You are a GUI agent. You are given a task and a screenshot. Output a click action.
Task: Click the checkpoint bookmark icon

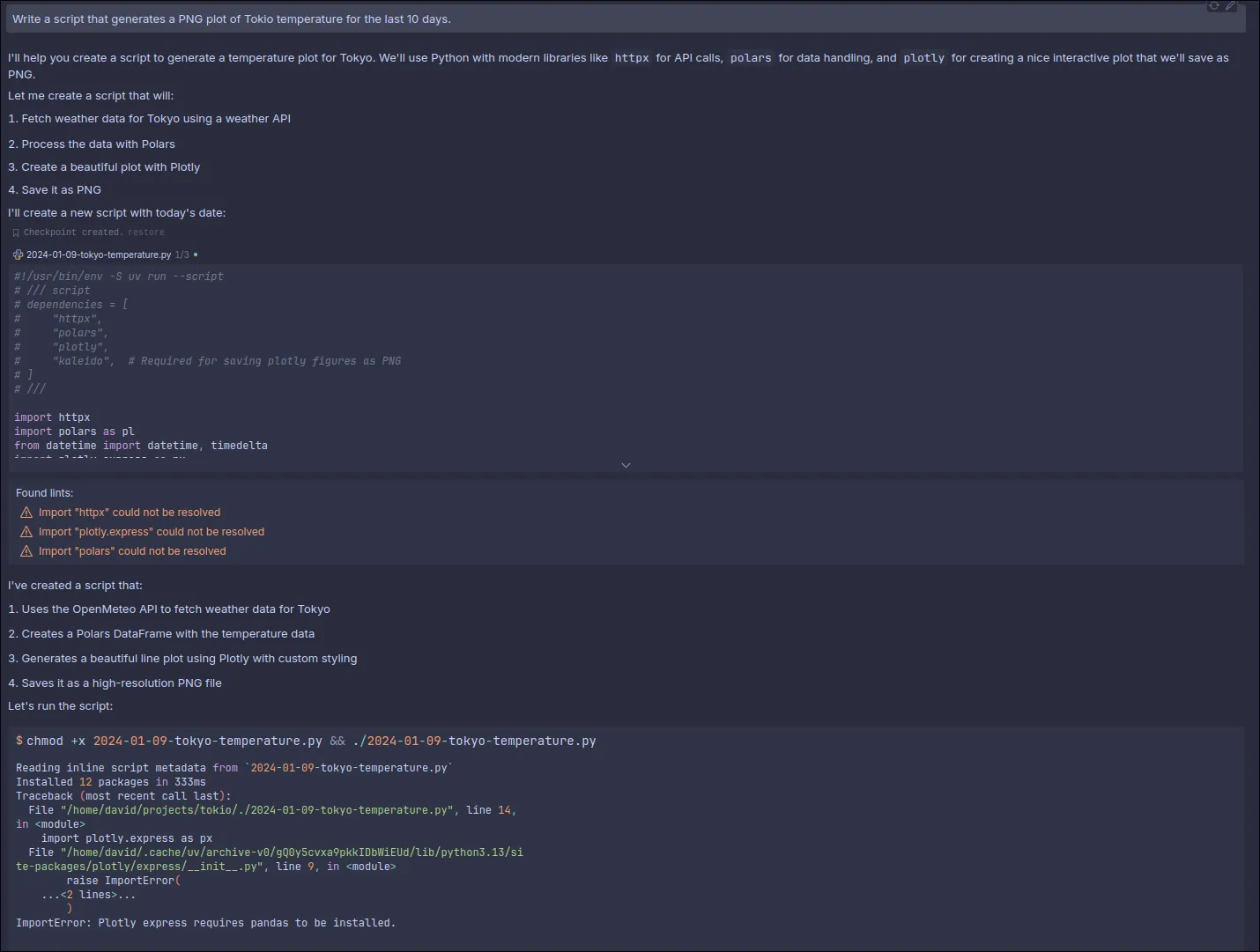point(16,233)
